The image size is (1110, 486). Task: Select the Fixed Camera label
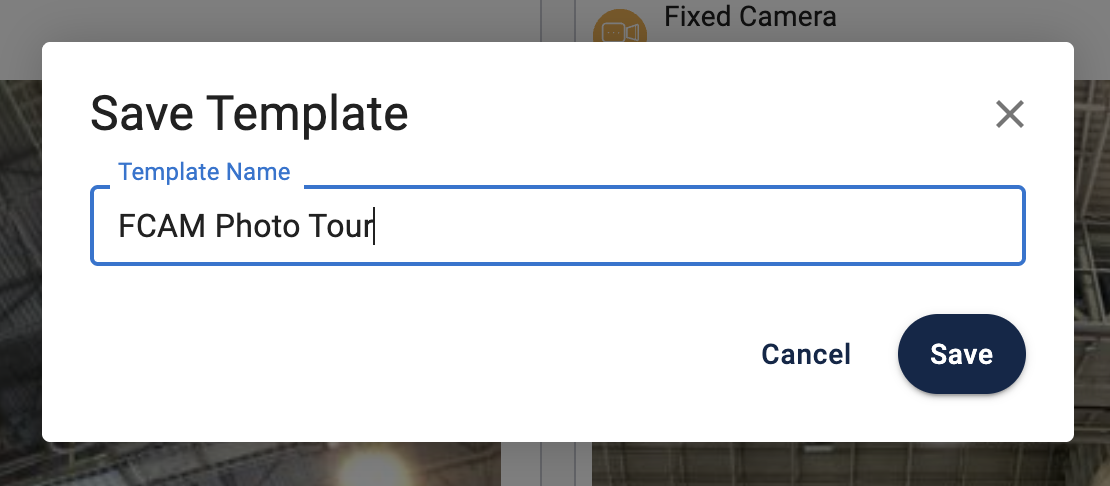pos(750,16)
